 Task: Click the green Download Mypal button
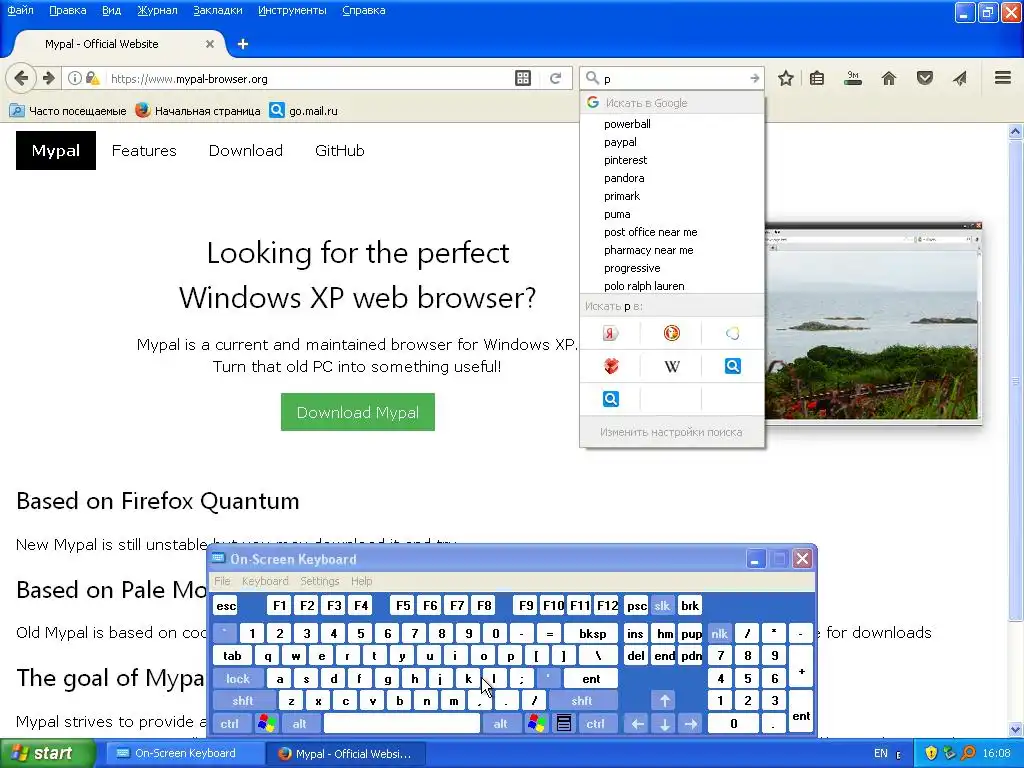click(x=358, y=412)
